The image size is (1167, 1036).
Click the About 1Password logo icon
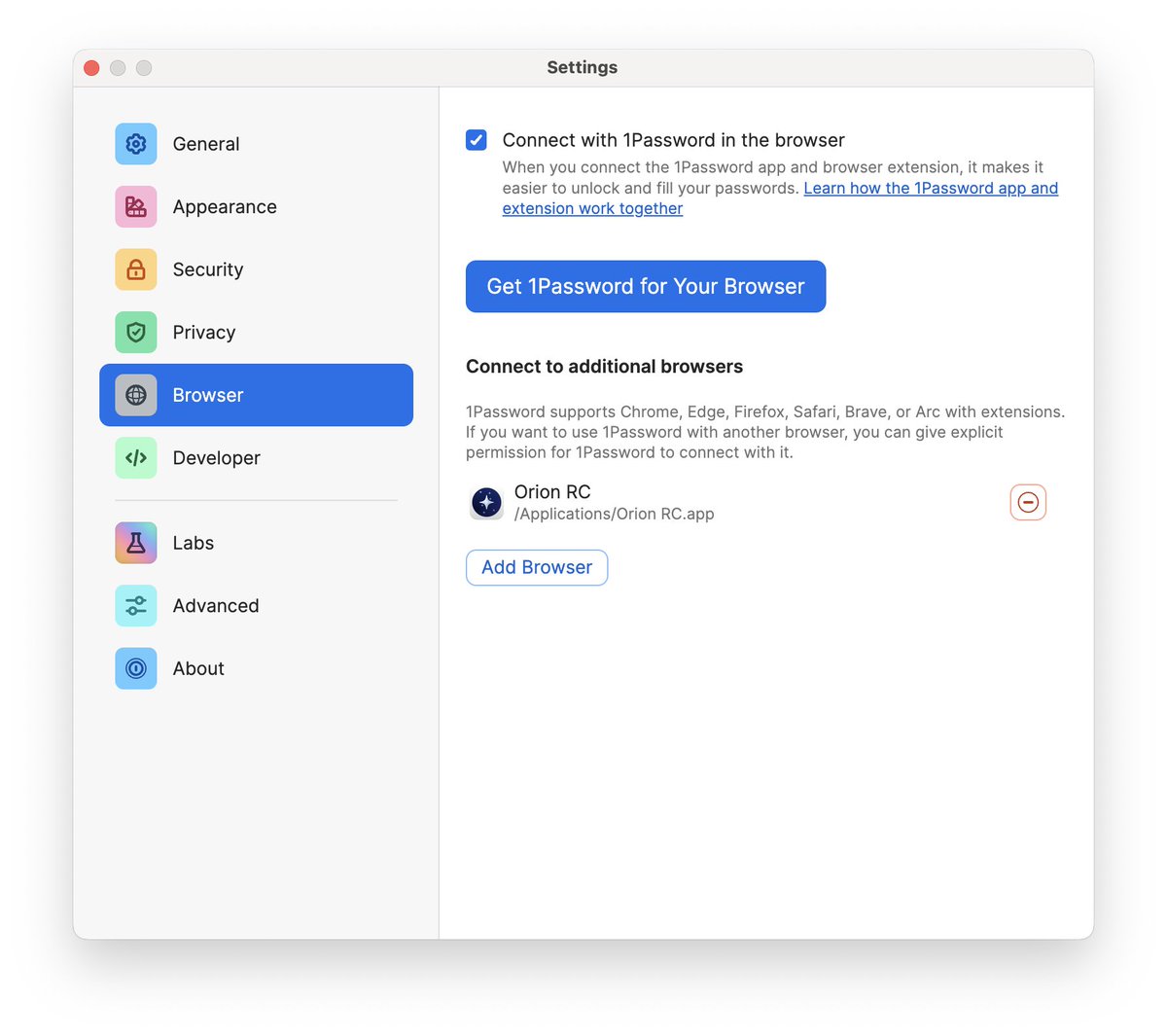point(136,668)
